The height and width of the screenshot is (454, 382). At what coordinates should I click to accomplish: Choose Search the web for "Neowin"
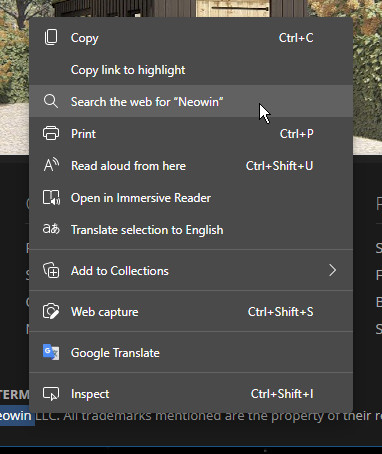point(191,101)
